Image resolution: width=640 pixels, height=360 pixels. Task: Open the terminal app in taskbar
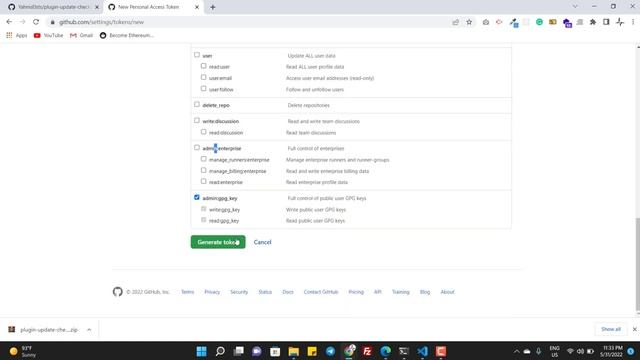(404, 351)
